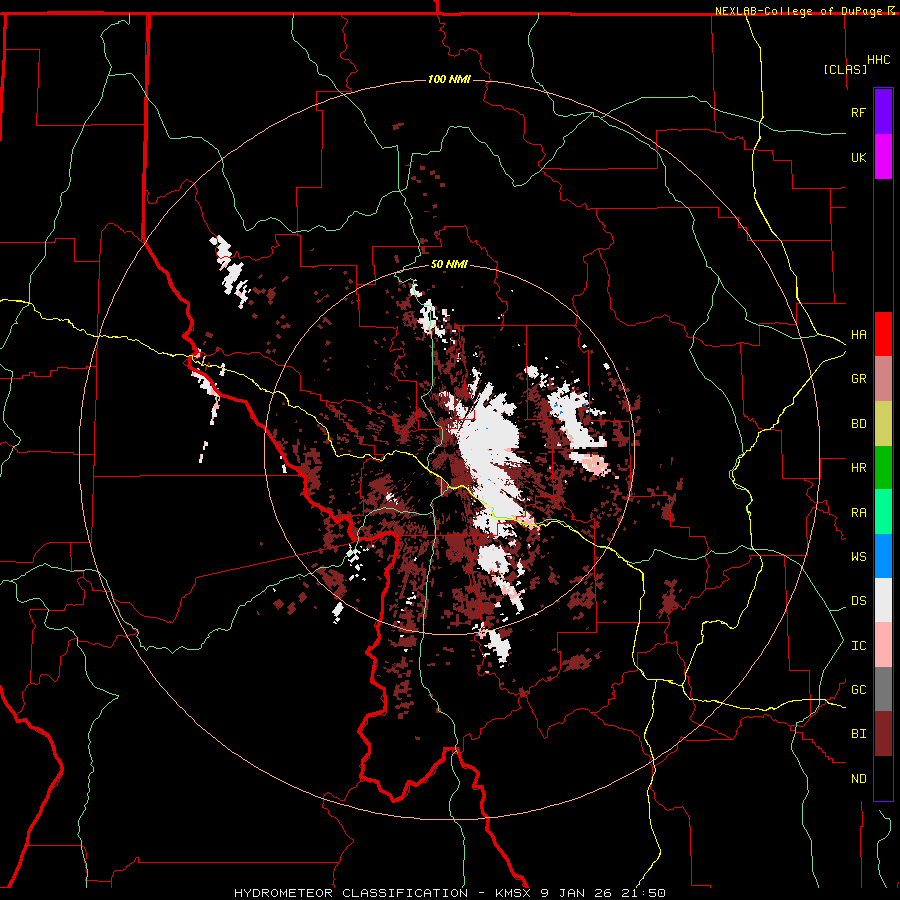900x900 pixels.
Task: Click the GC gray legend color swatch
Action: click(x=883, y=689)
